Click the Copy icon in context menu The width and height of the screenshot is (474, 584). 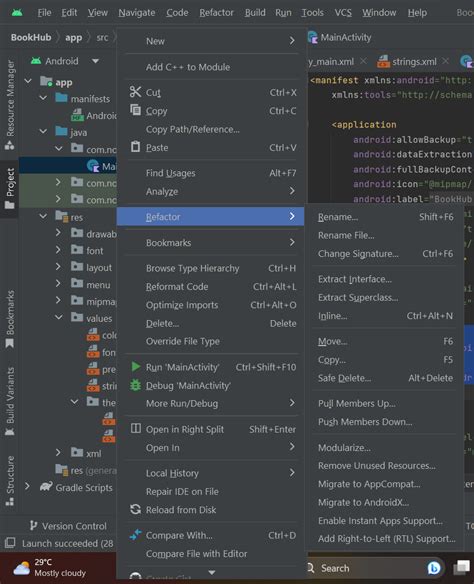(x=136, y=110)
